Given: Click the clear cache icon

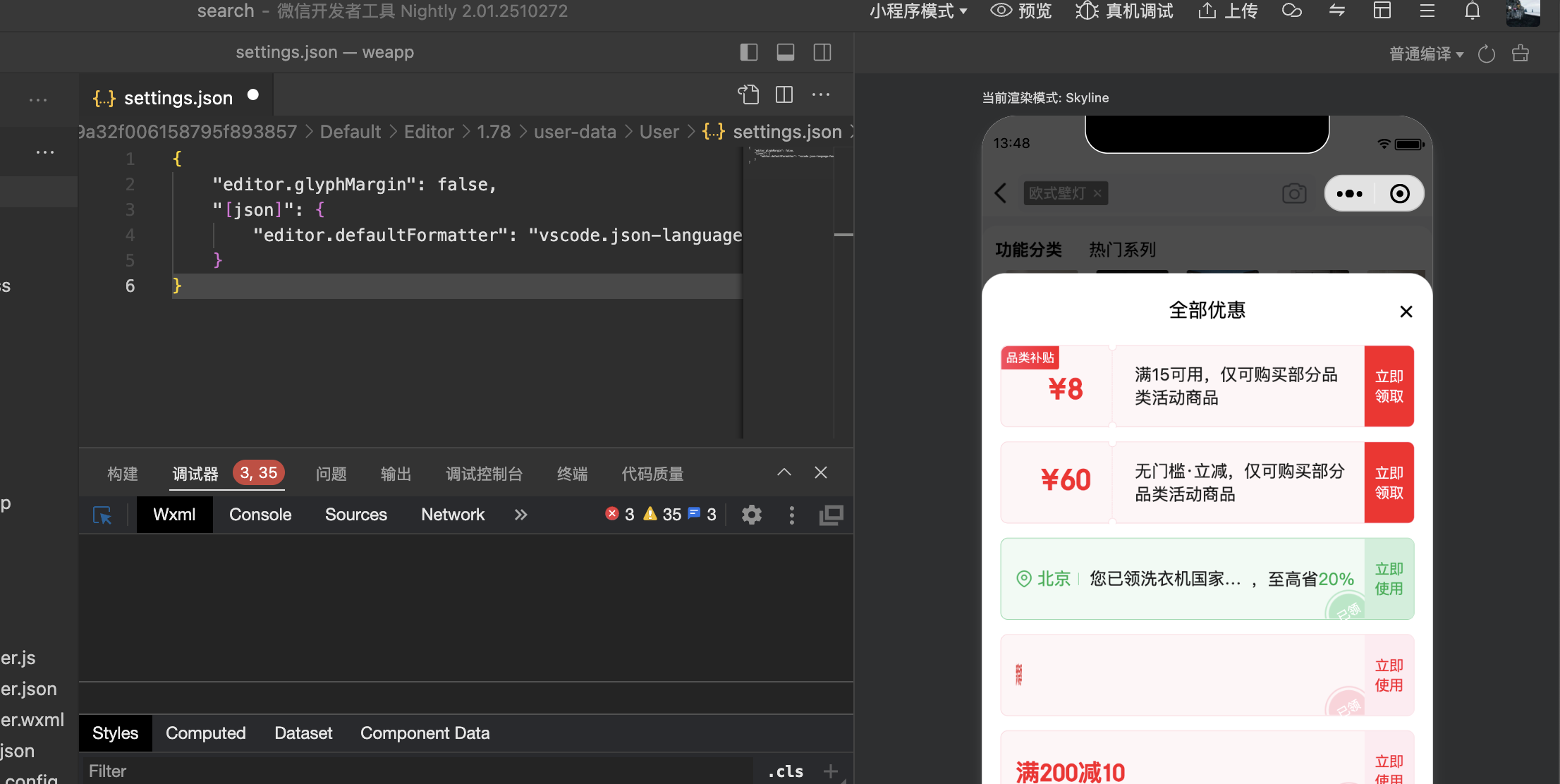Looking at the screenshot, I should [x=1521, y=54].
